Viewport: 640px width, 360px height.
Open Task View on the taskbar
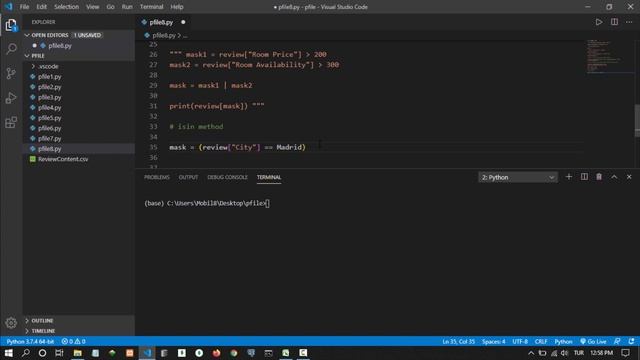pos(60,353)
